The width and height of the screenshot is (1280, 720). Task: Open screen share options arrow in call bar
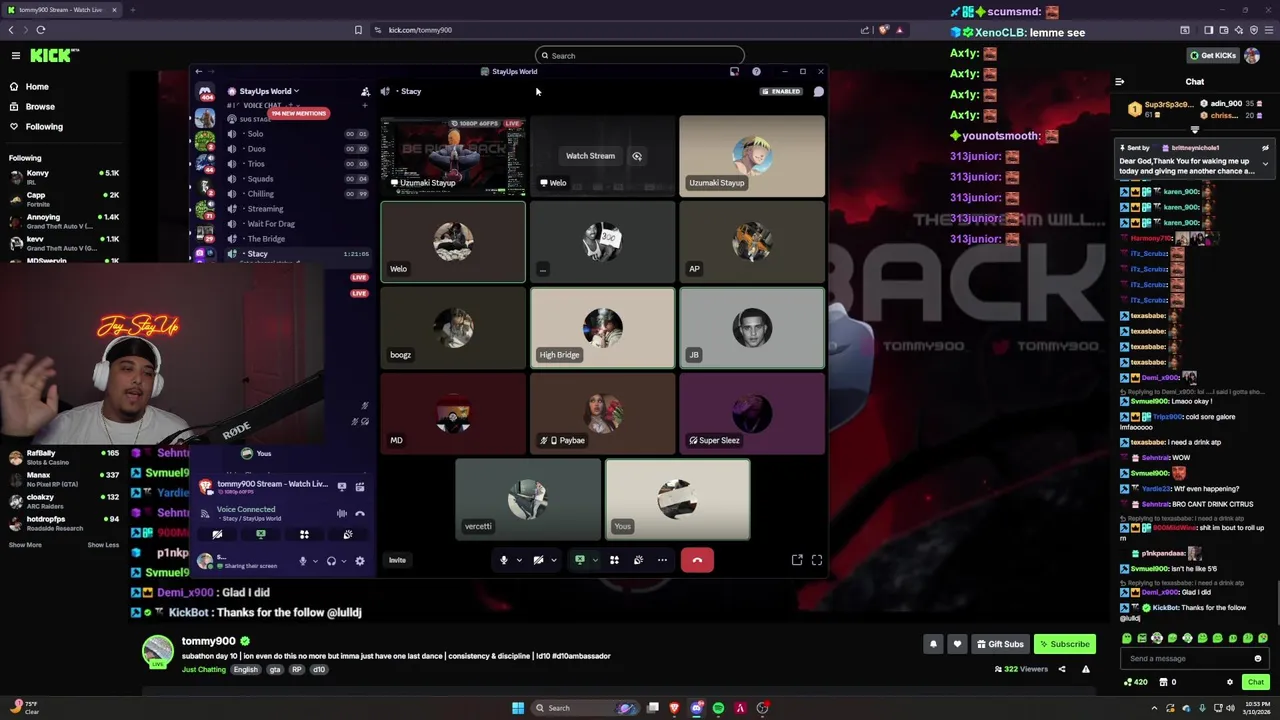pos(594,560)
